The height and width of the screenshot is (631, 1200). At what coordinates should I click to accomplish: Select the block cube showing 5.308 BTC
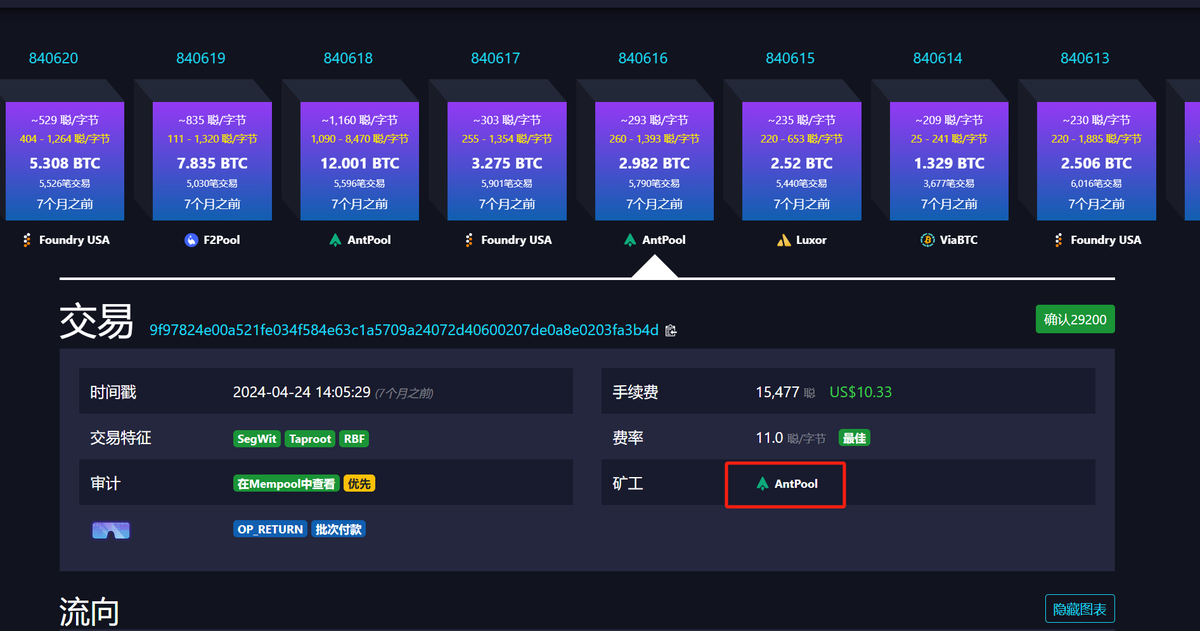[x=65, y=160]
